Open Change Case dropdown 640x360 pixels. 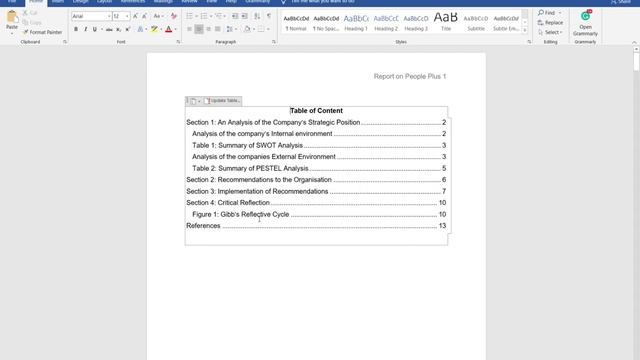[158, 16]
